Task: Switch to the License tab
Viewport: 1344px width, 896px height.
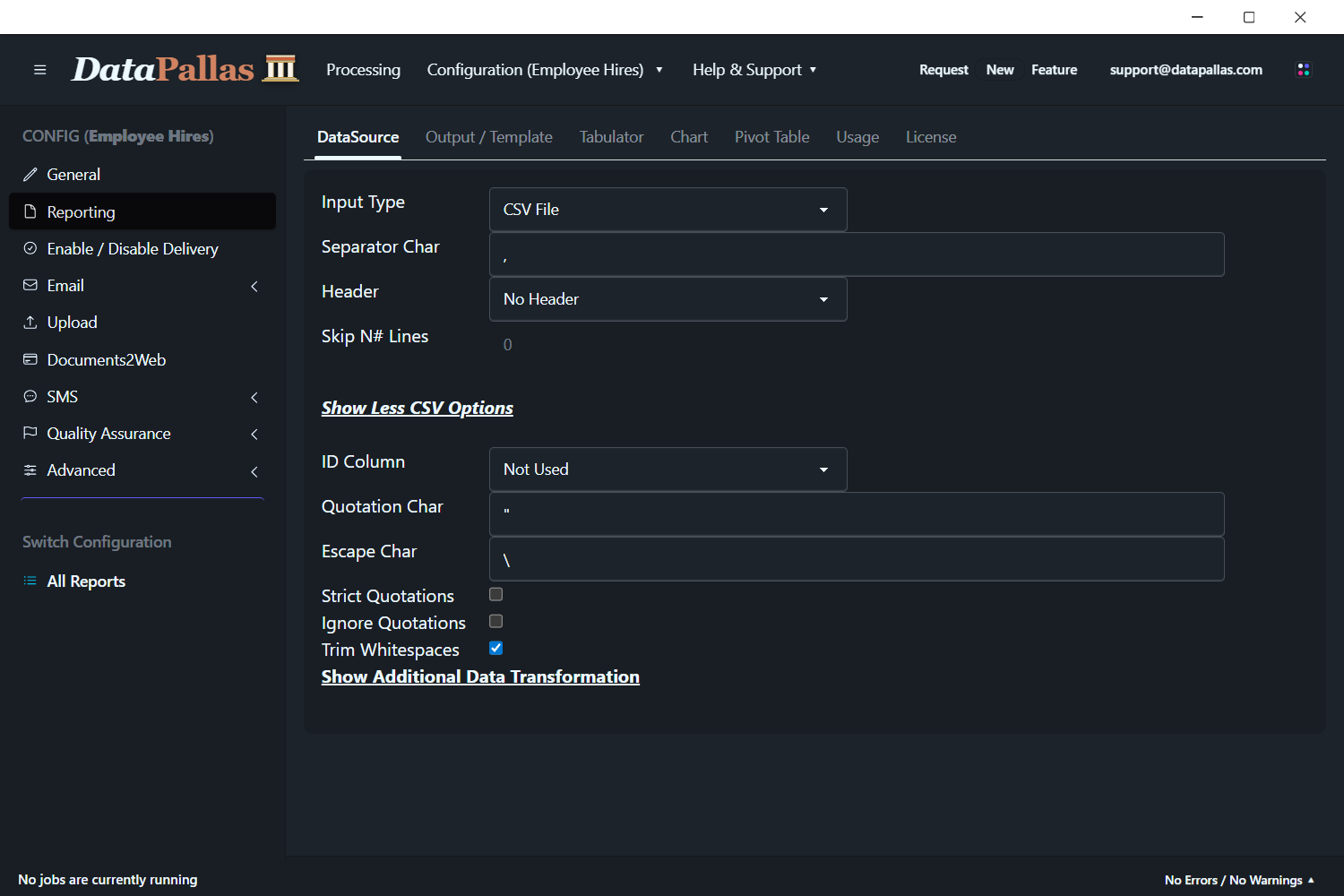Action: [x=931, y=137]
